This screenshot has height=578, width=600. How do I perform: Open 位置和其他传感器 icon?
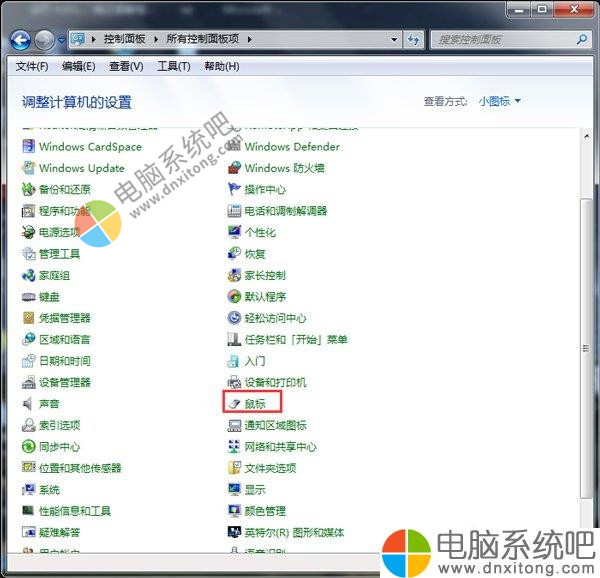(x=28, y=467)
